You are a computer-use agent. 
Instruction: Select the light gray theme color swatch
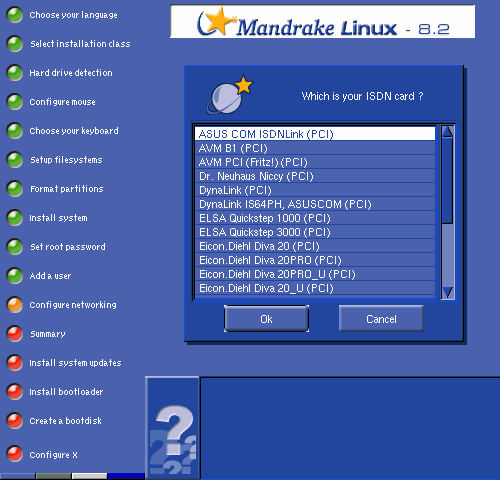(x=89, y=476)
